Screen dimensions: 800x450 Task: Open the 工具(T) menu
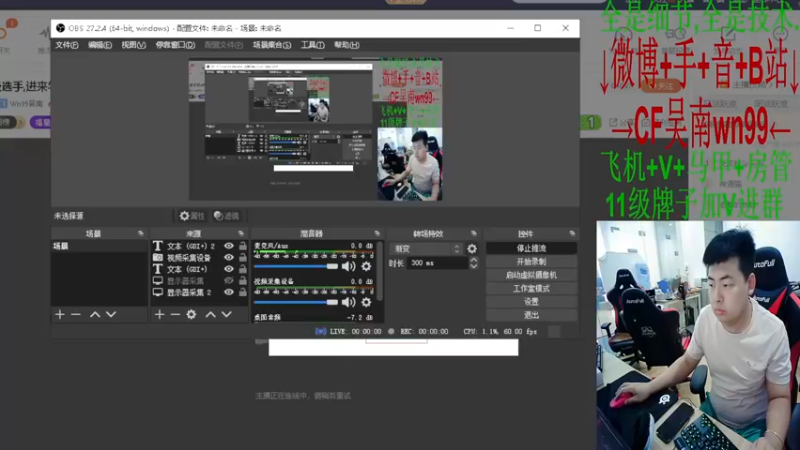(x=312, y=45)
